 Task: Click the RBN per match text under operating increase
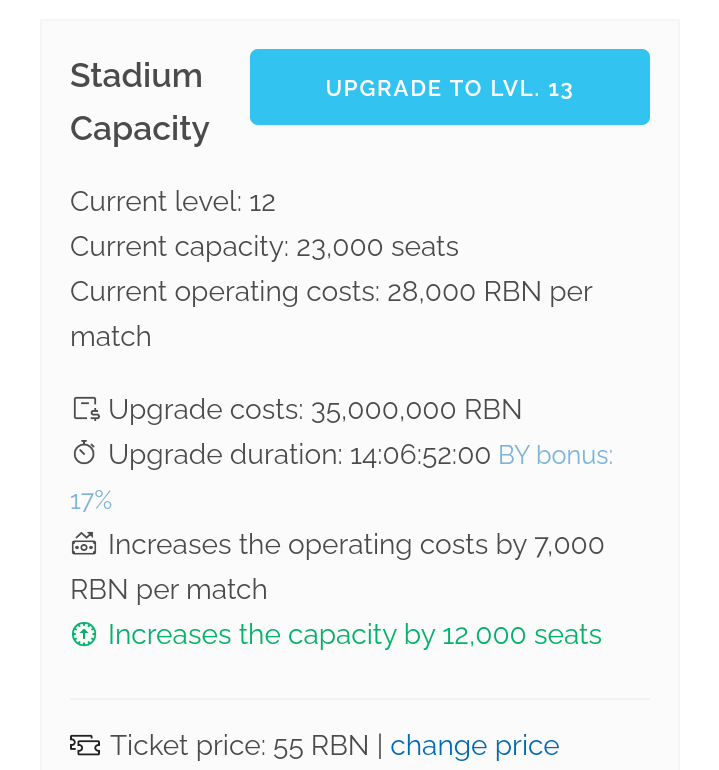[168, 589]
